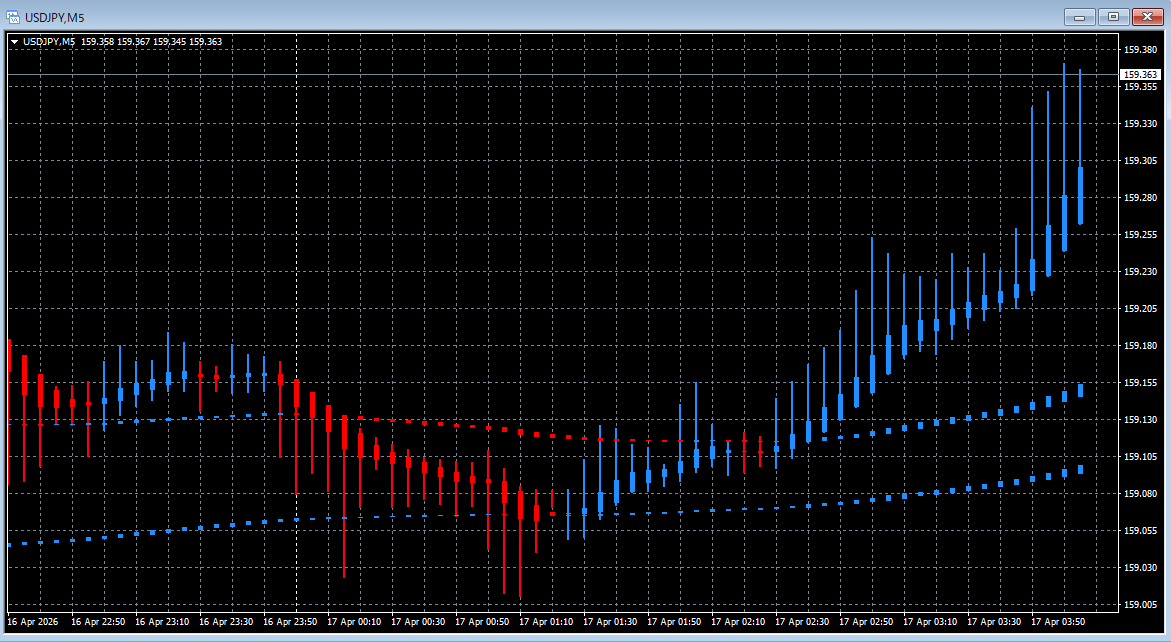The width and height of the screenshot is (1171, 642).
Task: Maximize the USDJPY,M5 chart window
Action: tap(1112, 16)
